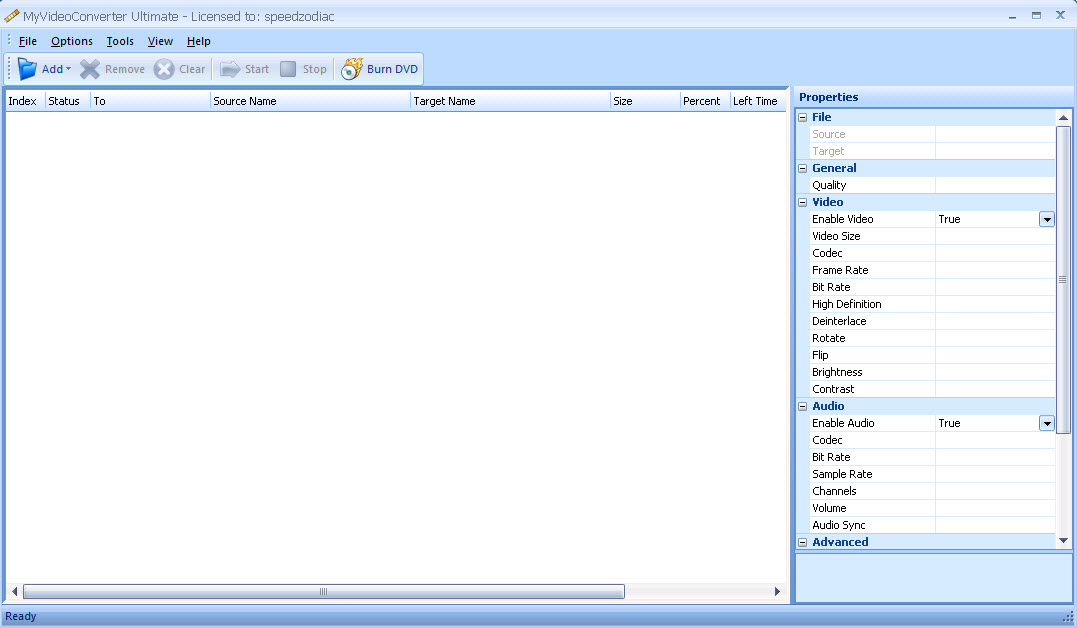This screenshot has height=628, width=1077.
Task: Open the Enable Audio dropdown
Action: coord(1047,423)
